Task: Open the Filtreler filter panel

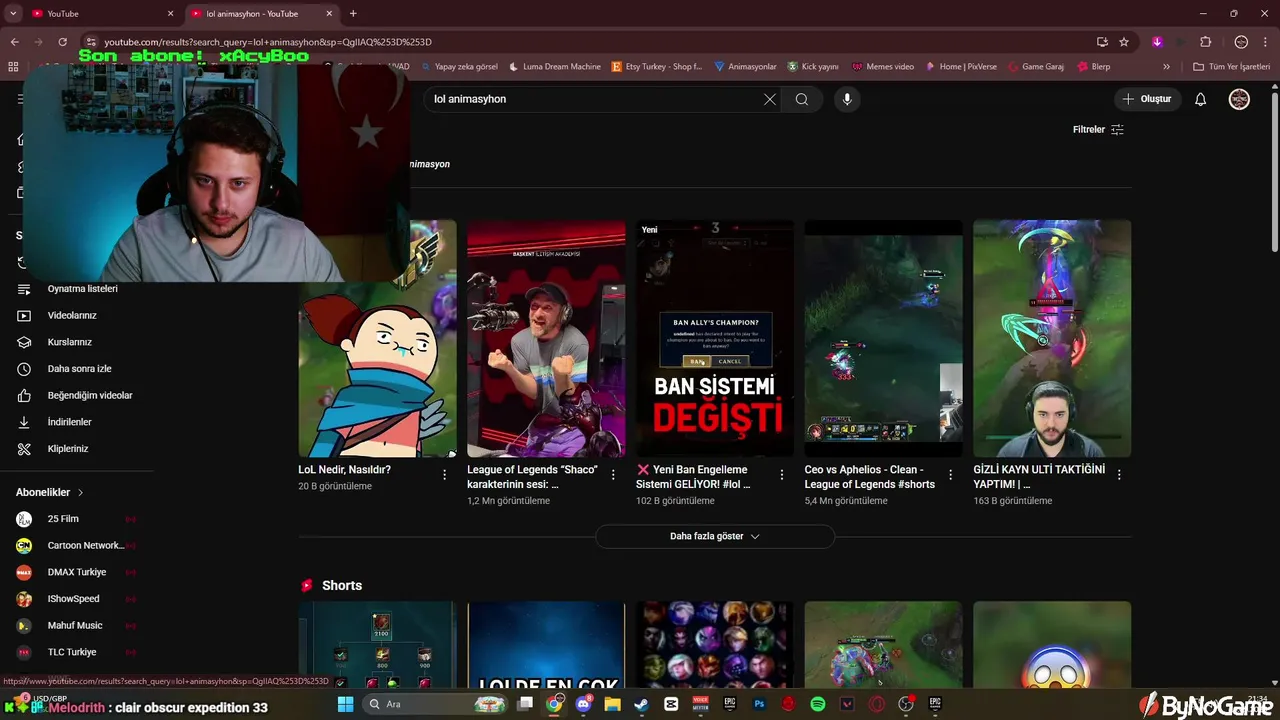Action: (x=1098, y=130)
